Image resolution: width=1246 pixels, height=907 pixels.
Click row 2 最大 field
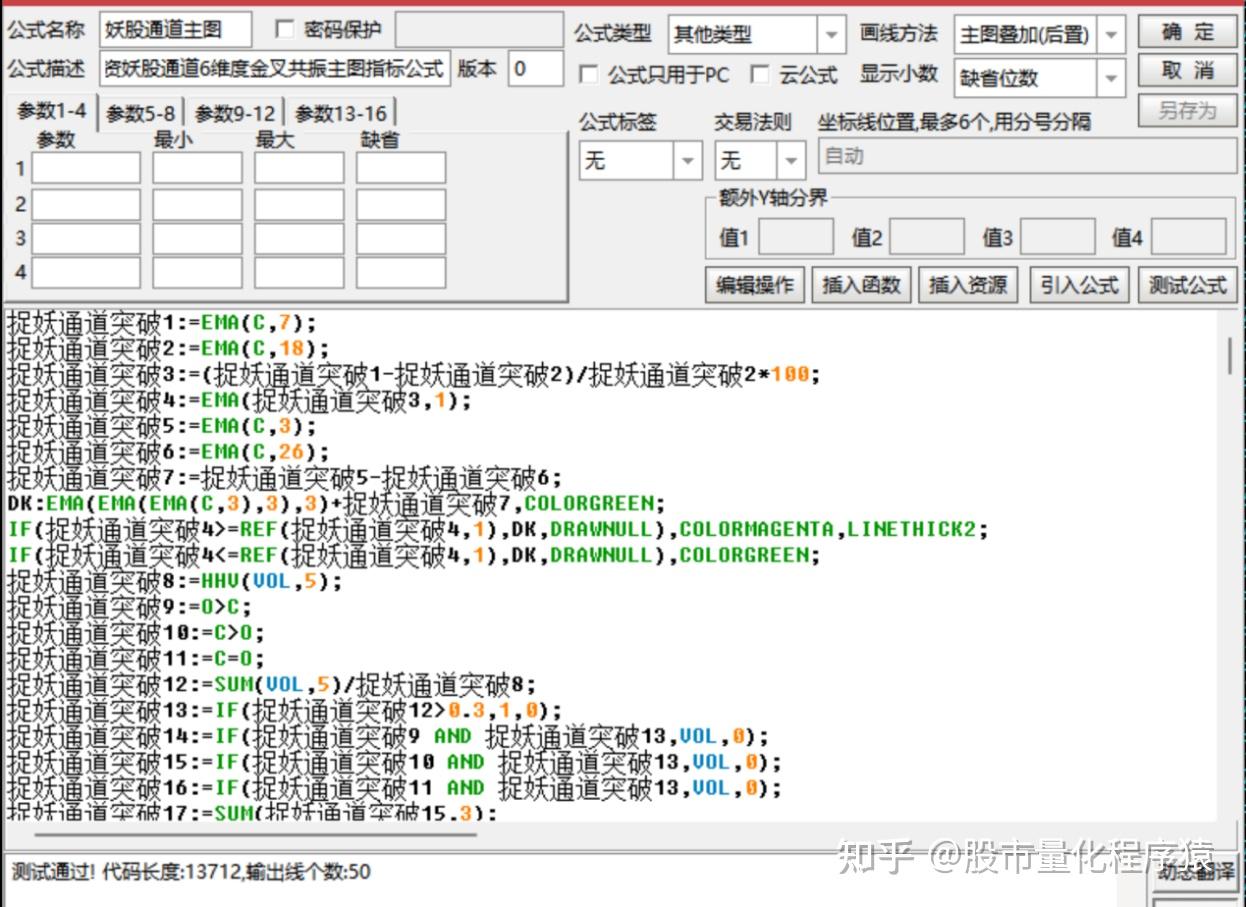pyautogui.click(x=298, y=204)
